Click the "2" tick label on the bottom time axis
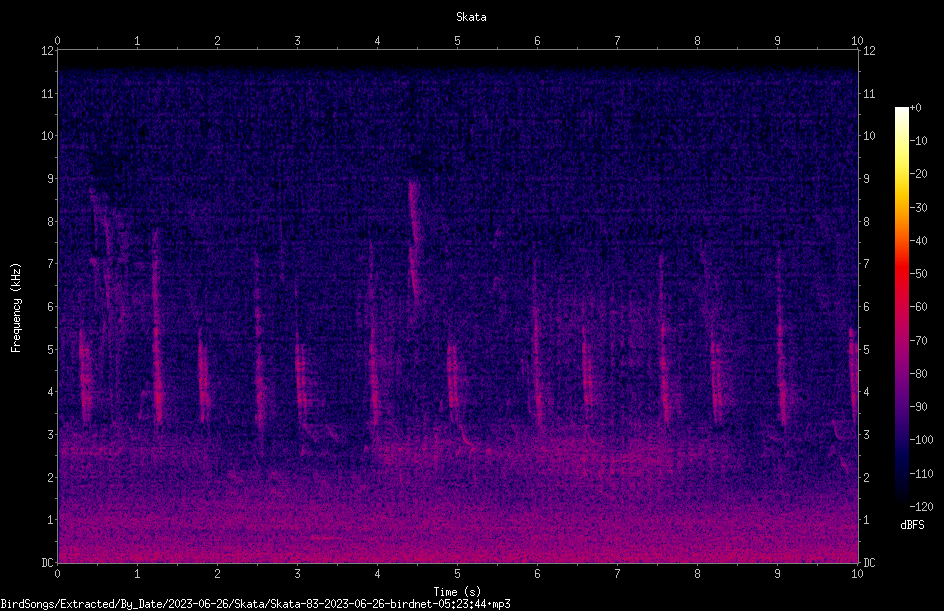Image resolution: width=944 pixels, height=611 pixels. [217, 574]
